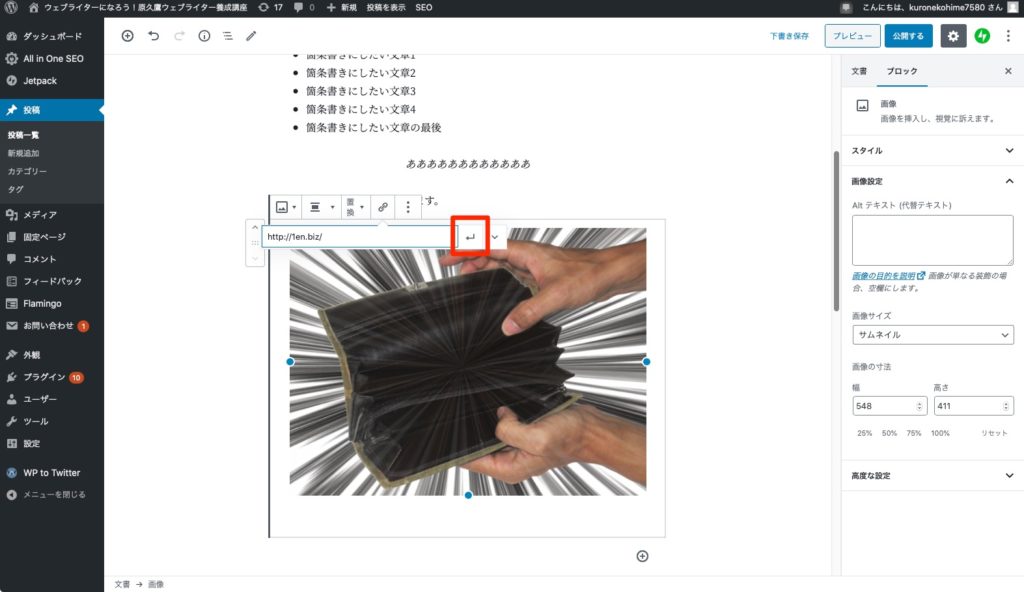Open the 置換 replace image dropdown
This screenshot has width=1024, height=592.
coord(355,207)
